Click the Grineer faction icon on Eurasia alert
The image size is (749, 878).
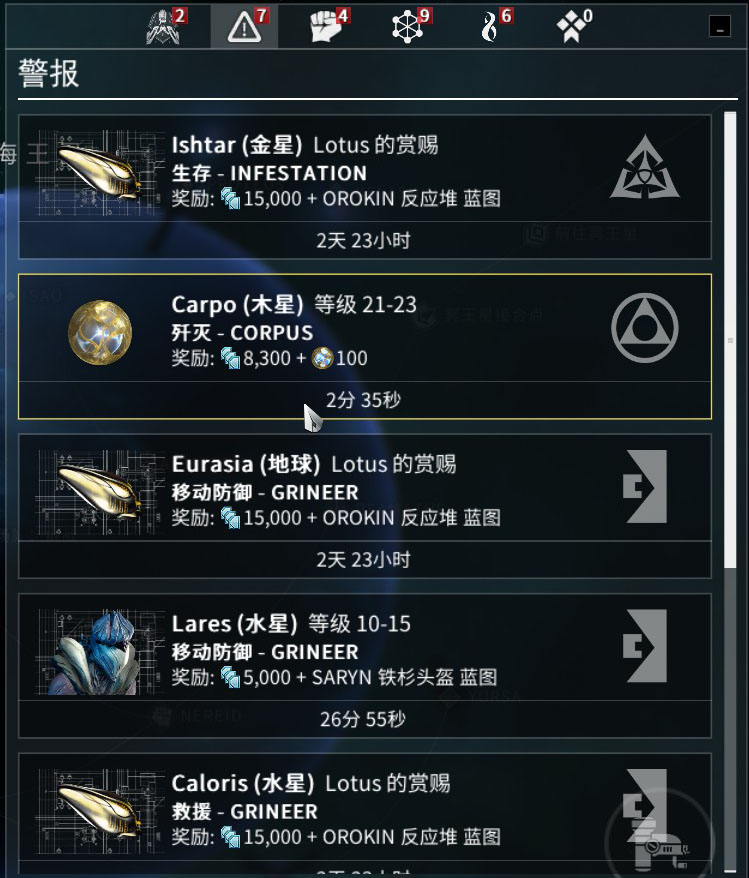(x=645, y=486)
